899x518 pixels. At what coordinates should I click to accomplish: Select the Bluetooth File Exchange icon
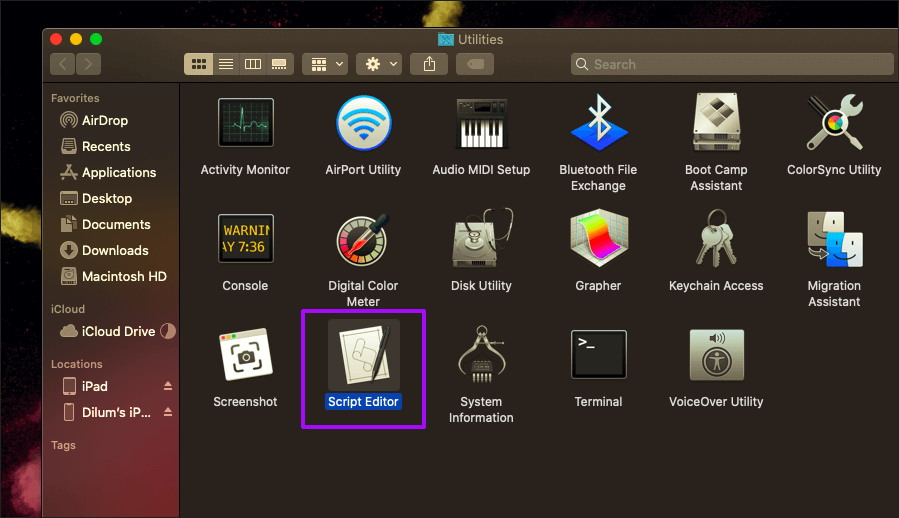click(x=599, y=123)
